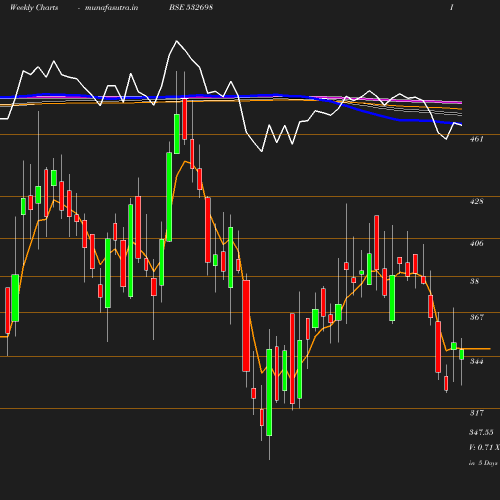Click the 'Weekly Charts' title text
Viewport: 500px width, 500px height.
(x=34, y=7)
